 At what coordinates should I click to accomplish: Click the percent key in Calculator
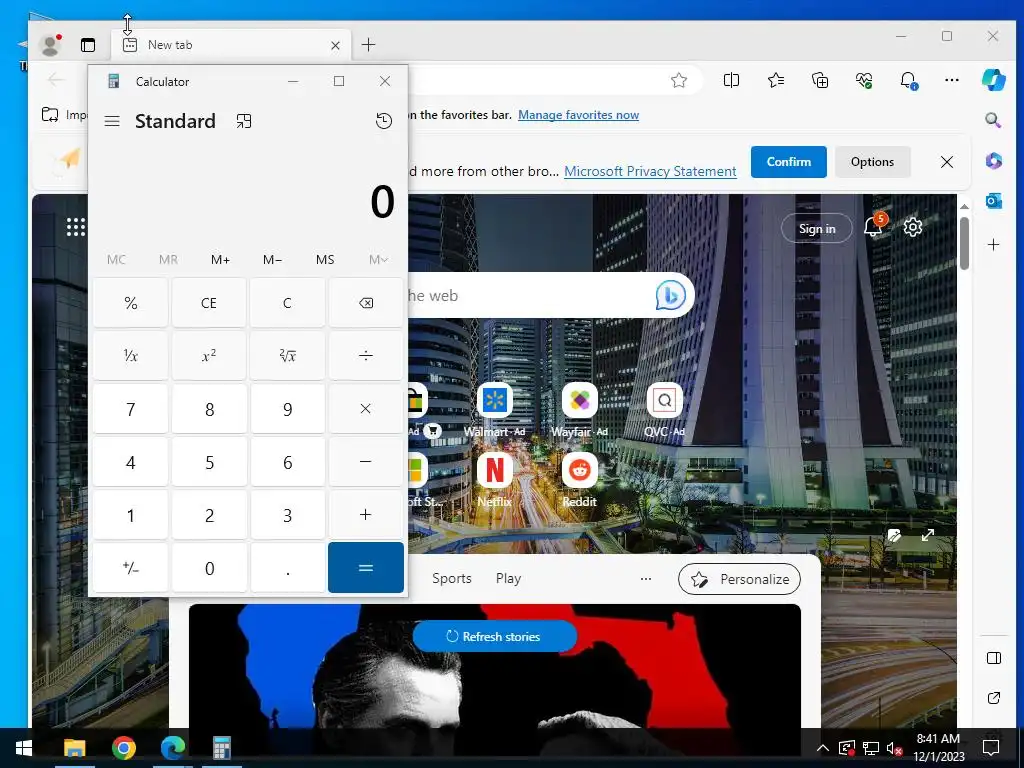coord(131,303)
